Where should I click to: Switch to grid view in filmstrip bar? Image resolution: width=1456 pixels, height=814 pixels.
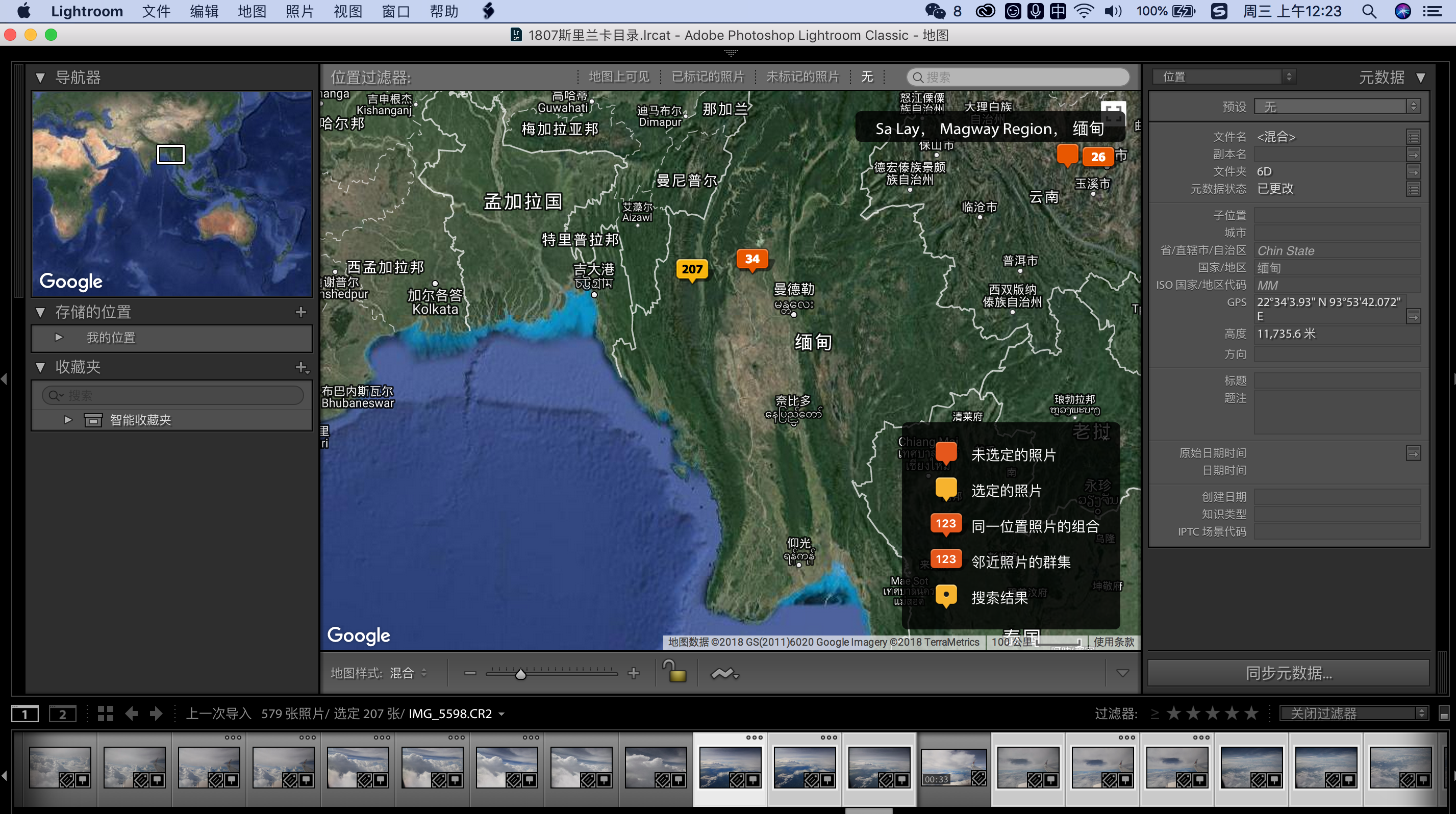pyautogui.click(x=105, y=714)
